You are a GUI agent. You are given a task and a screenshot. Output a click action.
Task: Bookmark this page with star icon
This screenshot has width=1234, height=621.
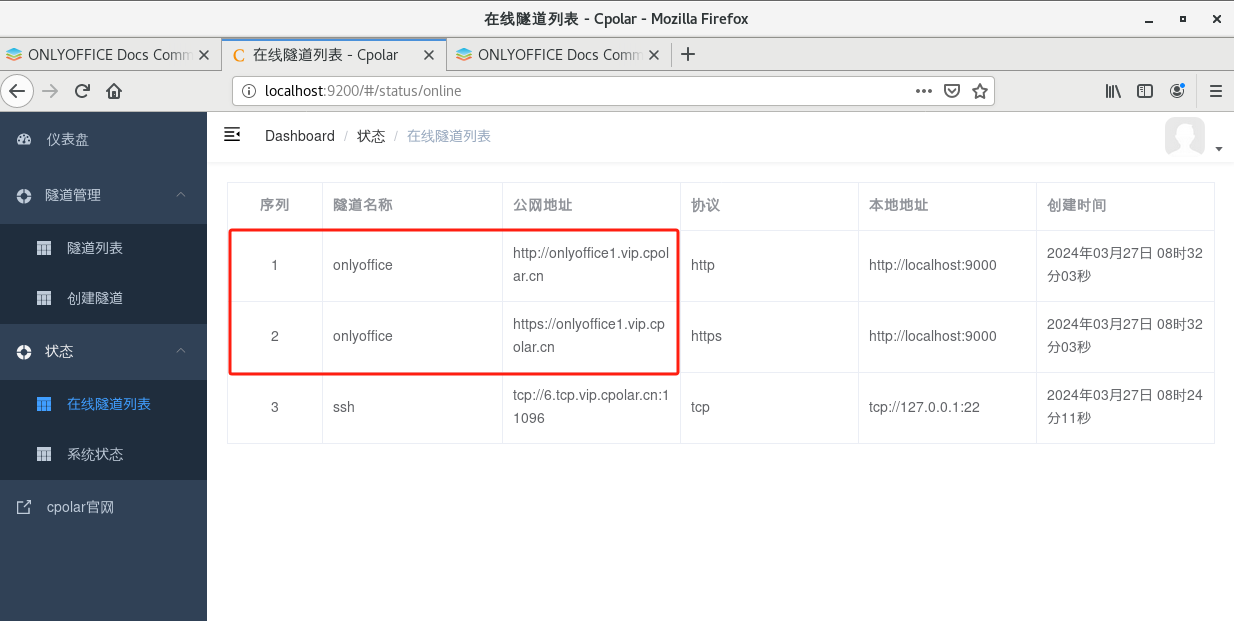(x=980, y=91)
